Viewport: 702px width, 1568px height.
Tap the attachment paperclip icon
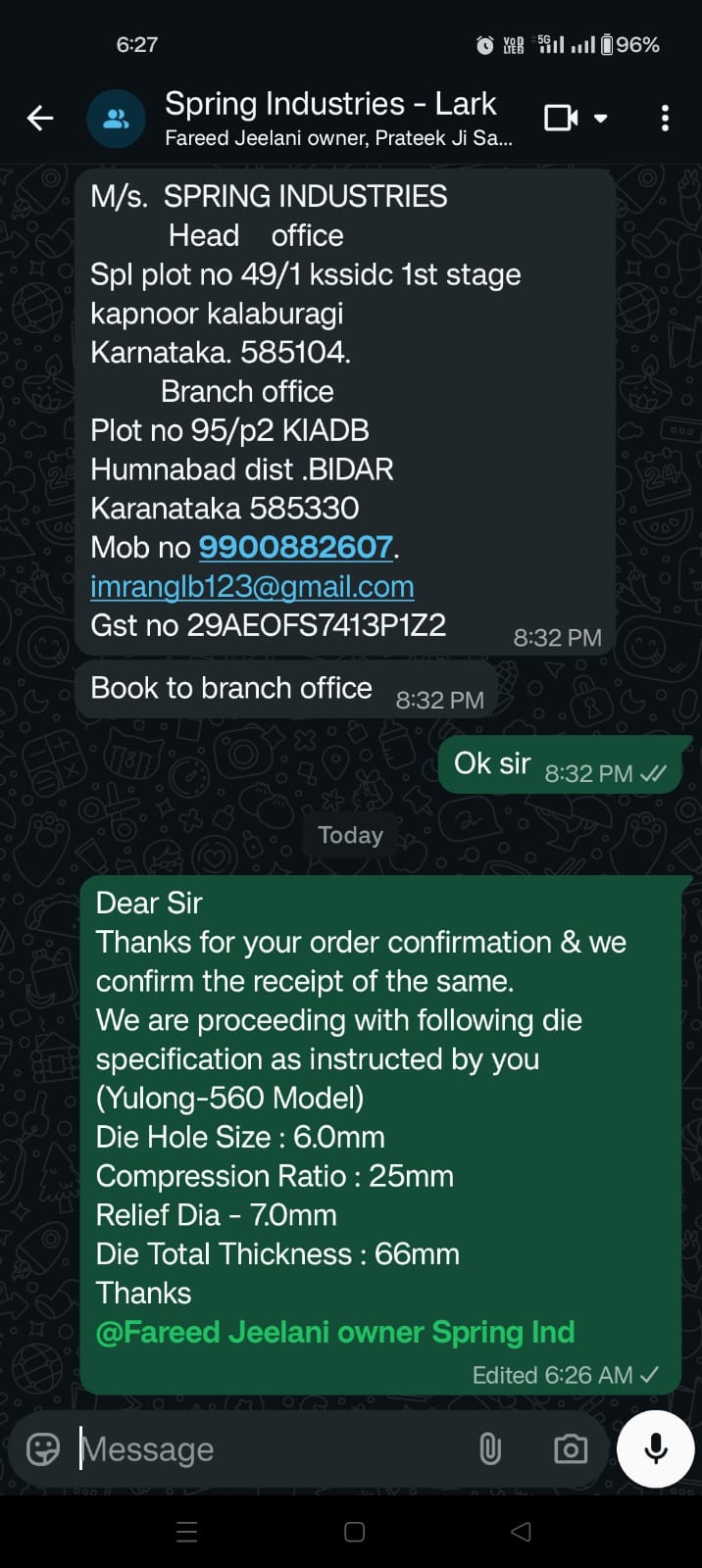point(489,1448)
